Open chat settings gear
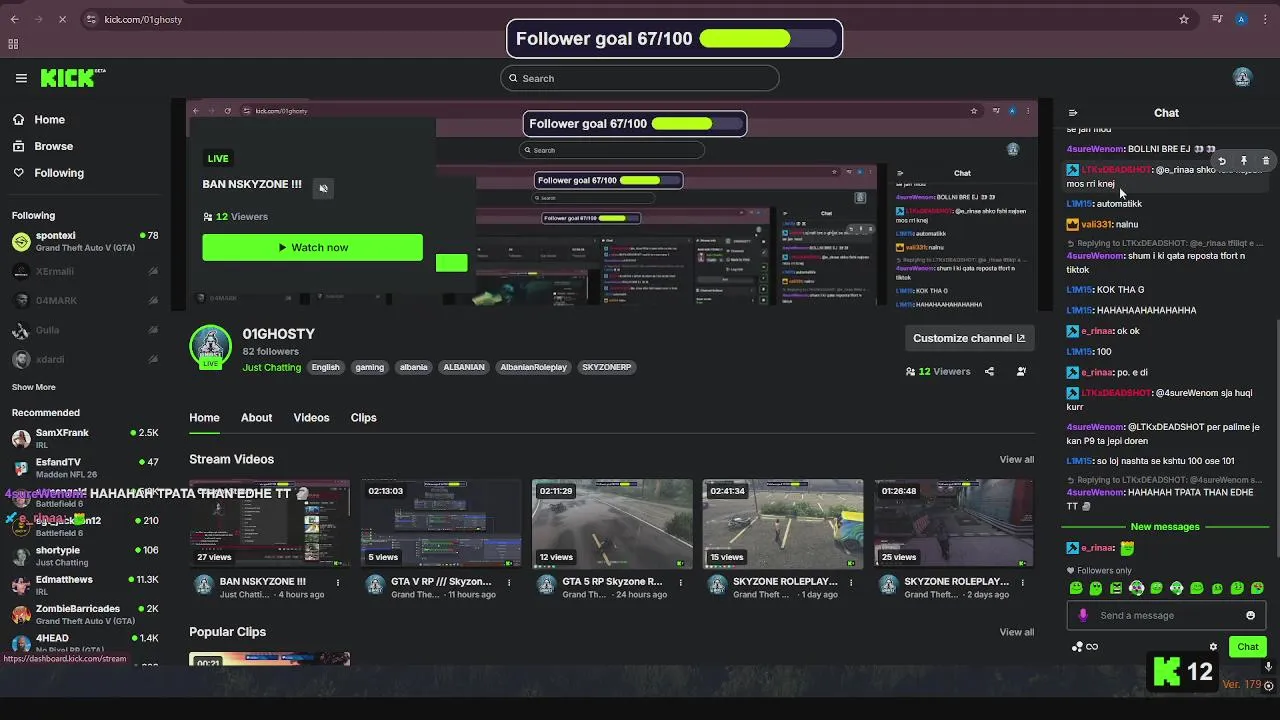This screenshot has height=720, width=1280. 1213,647
